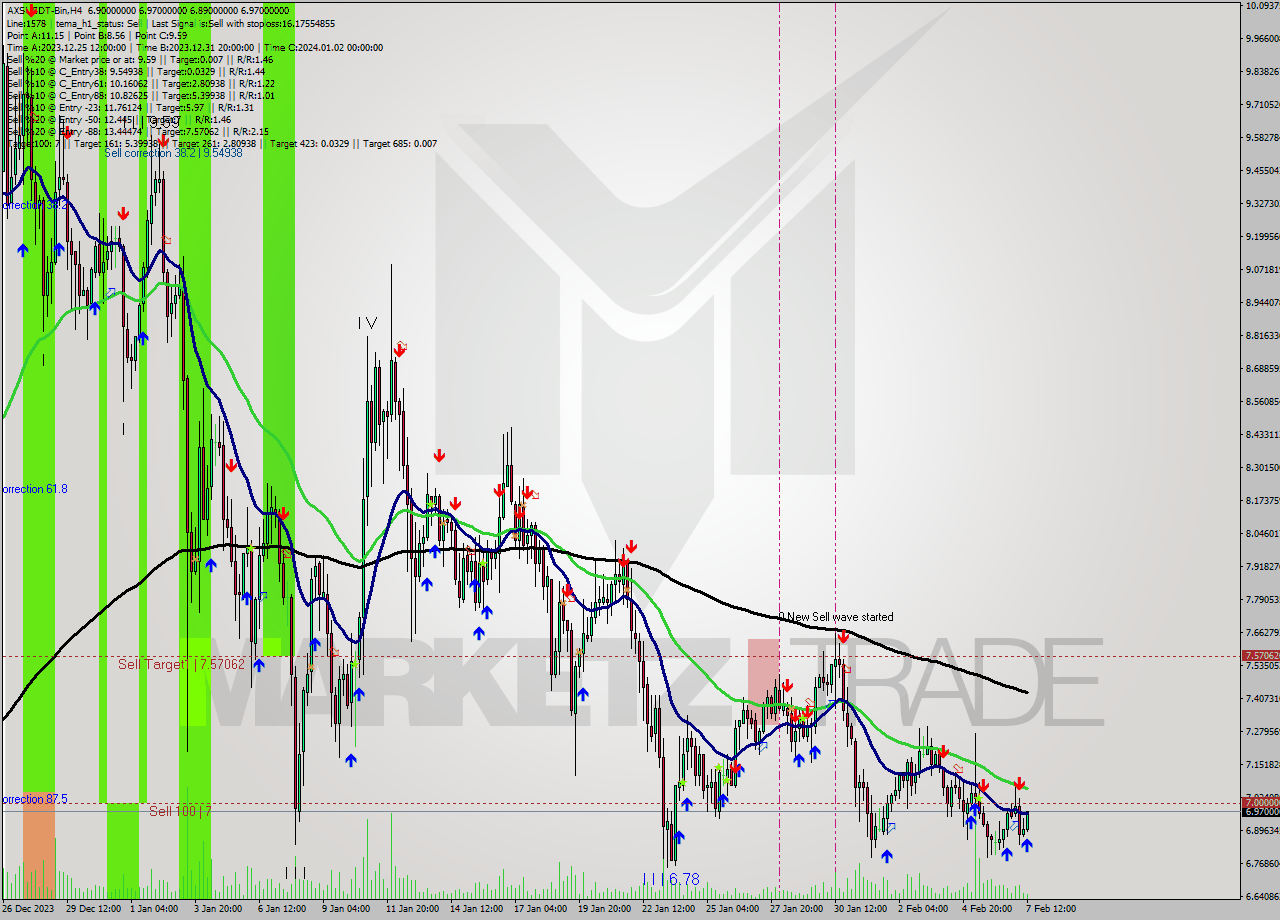Screen dimensions: 1280x920
Task: Click the '3 Jan 20:00' date label
Action: [218, 909]
